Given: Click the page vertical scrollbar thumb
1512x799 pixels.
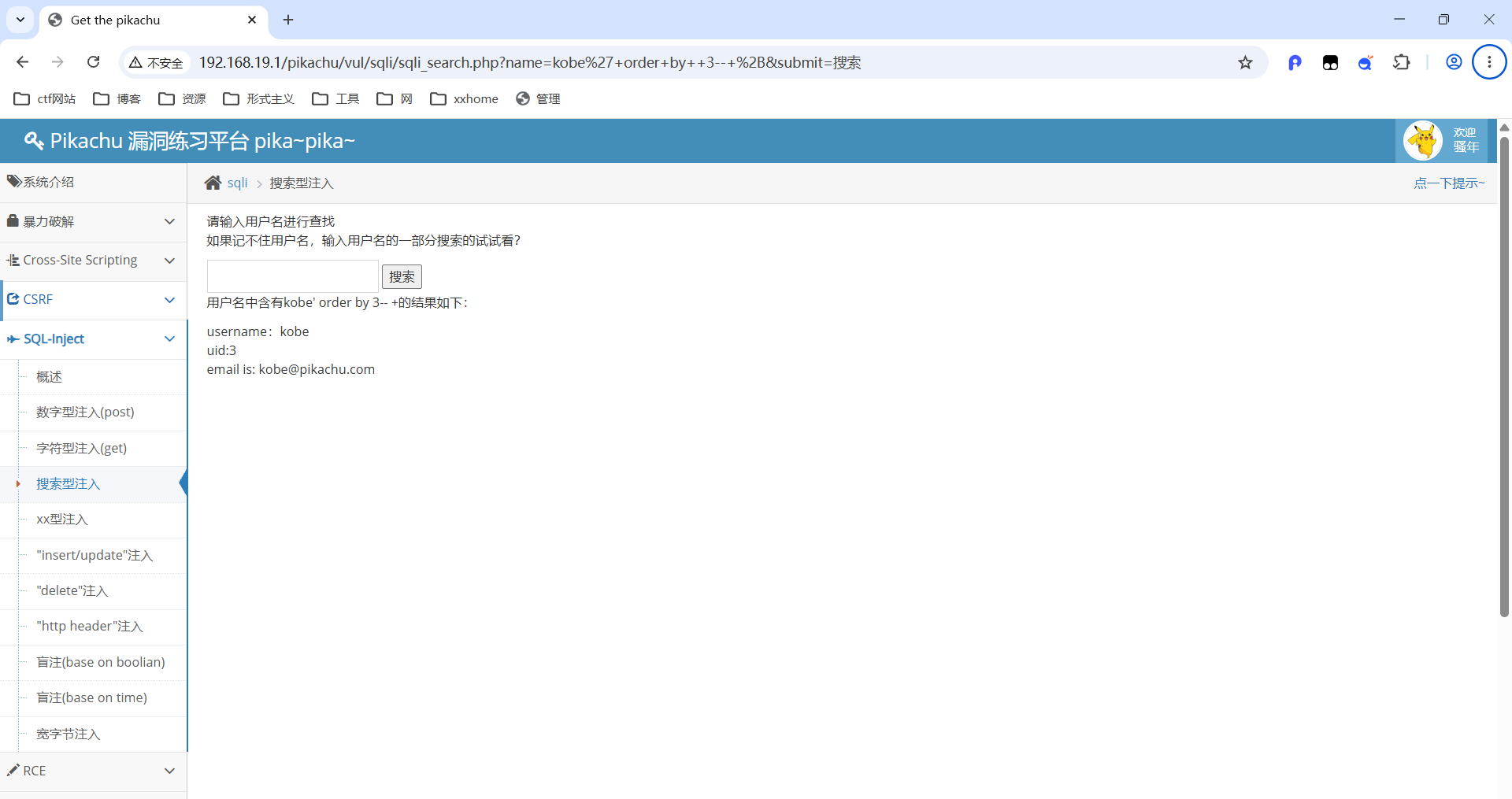Looking at the screenshot, I should coord(1504,376).
